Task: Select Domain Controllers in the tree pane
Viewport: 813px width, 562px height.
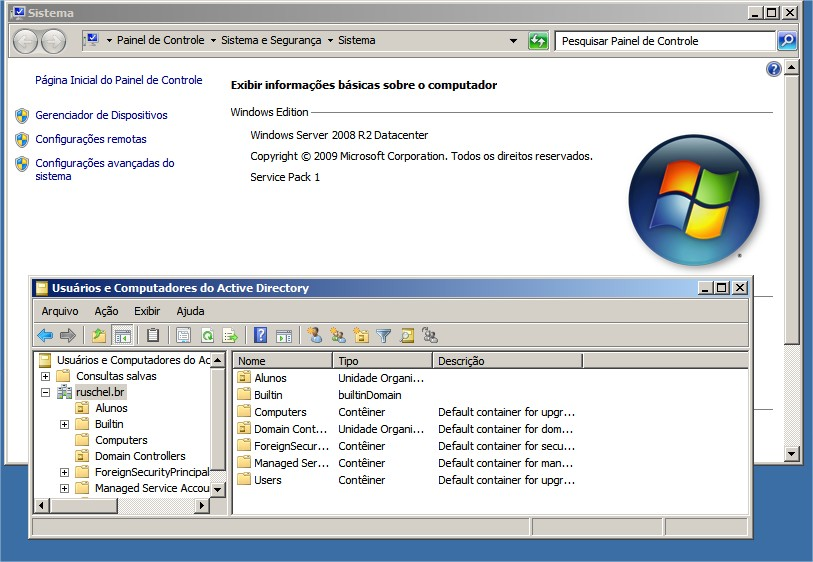Action: [x=140, y=456]
